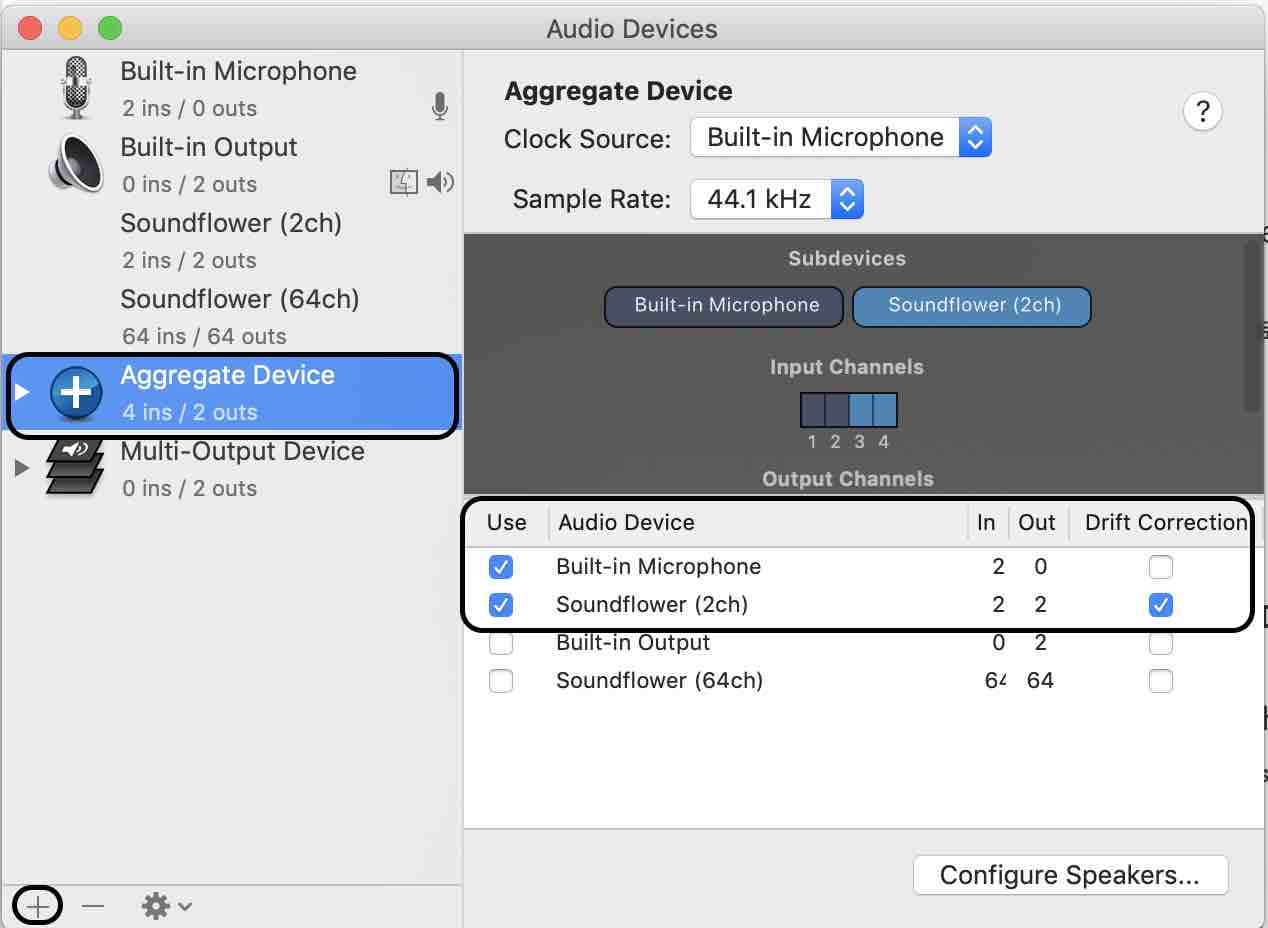Close the Audio Devices window
Image resolution: width=1268 pixels, height=928 pixels.
point(30,28)
